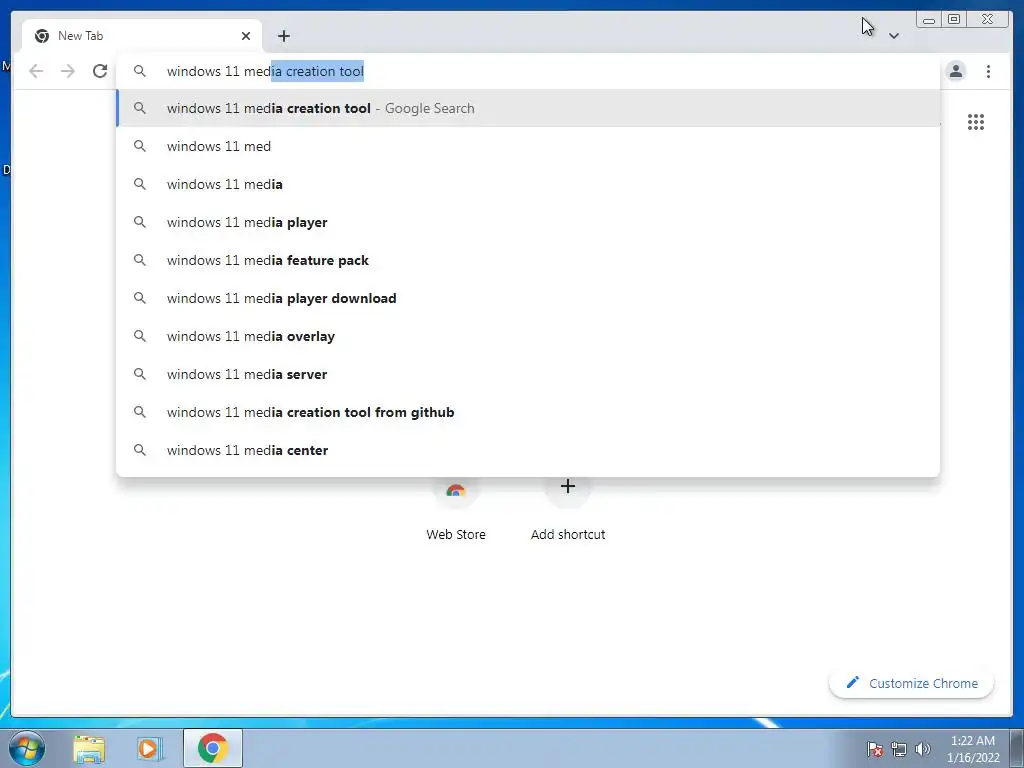Image resolution: width=1024 pixels, height=768 pixels.
Task: Click magnifier icon in the address bar
Action: point(140,71)
